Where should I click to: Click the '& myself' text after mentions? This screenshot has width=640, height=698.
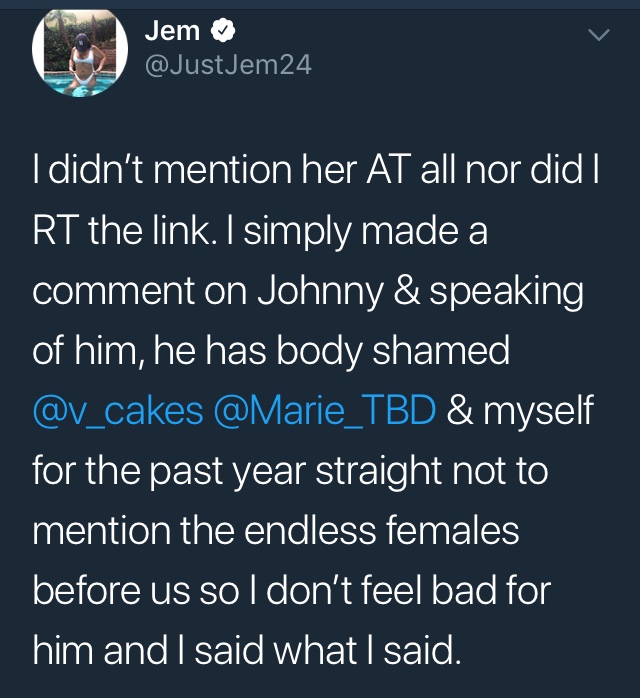520,410
